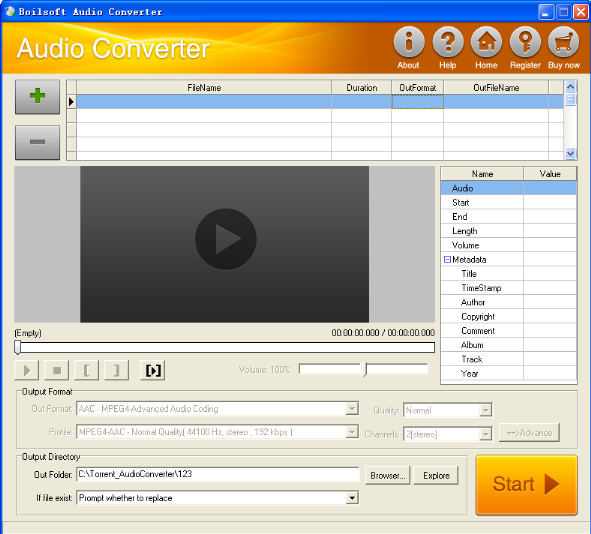
Task: Set end mark with right bracket button
Action: 116,370
